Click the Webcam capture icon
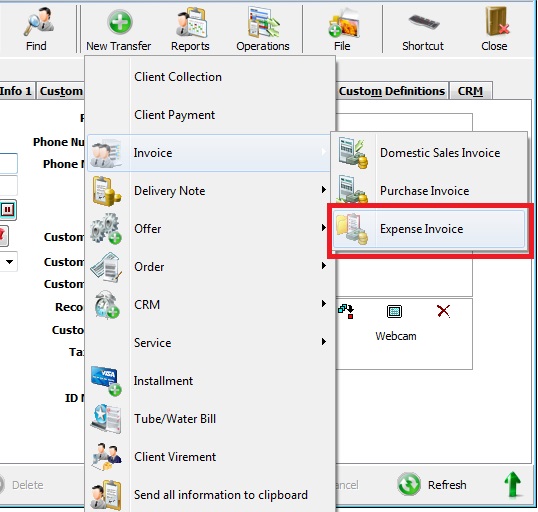Image resolution: width=538 pixels, height=512 pixels. 395,312
